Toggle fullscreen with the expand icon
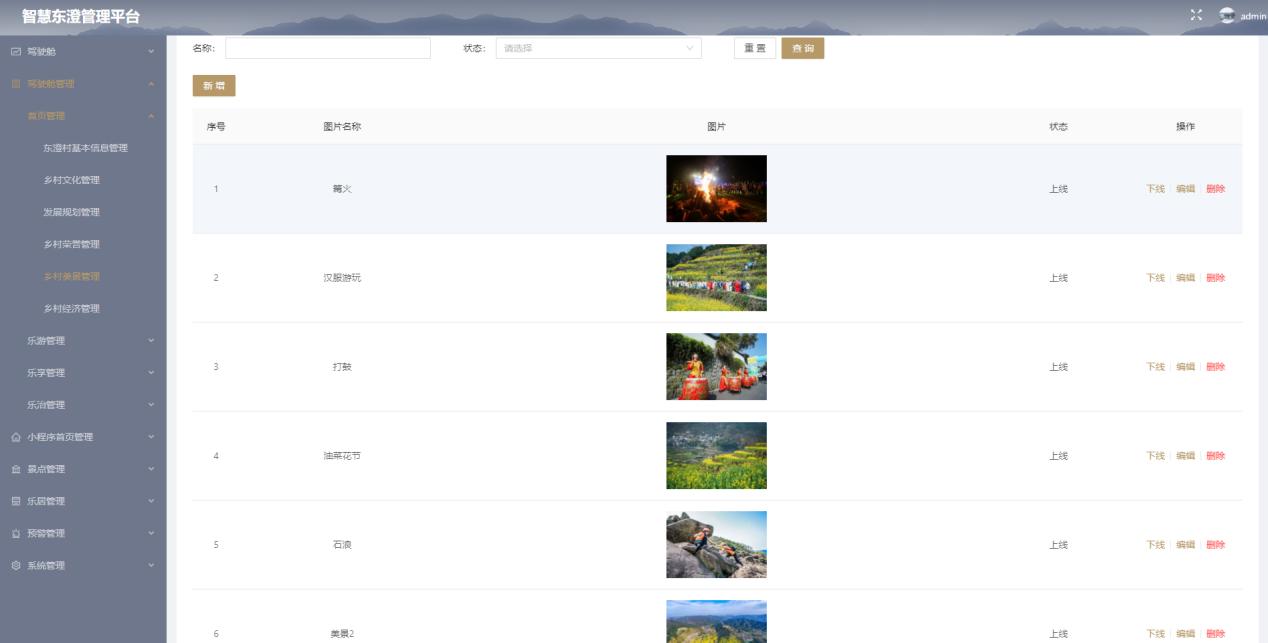Viewport: 1268px width, 643px height. pyautogui.click(x=1196, y=15)
